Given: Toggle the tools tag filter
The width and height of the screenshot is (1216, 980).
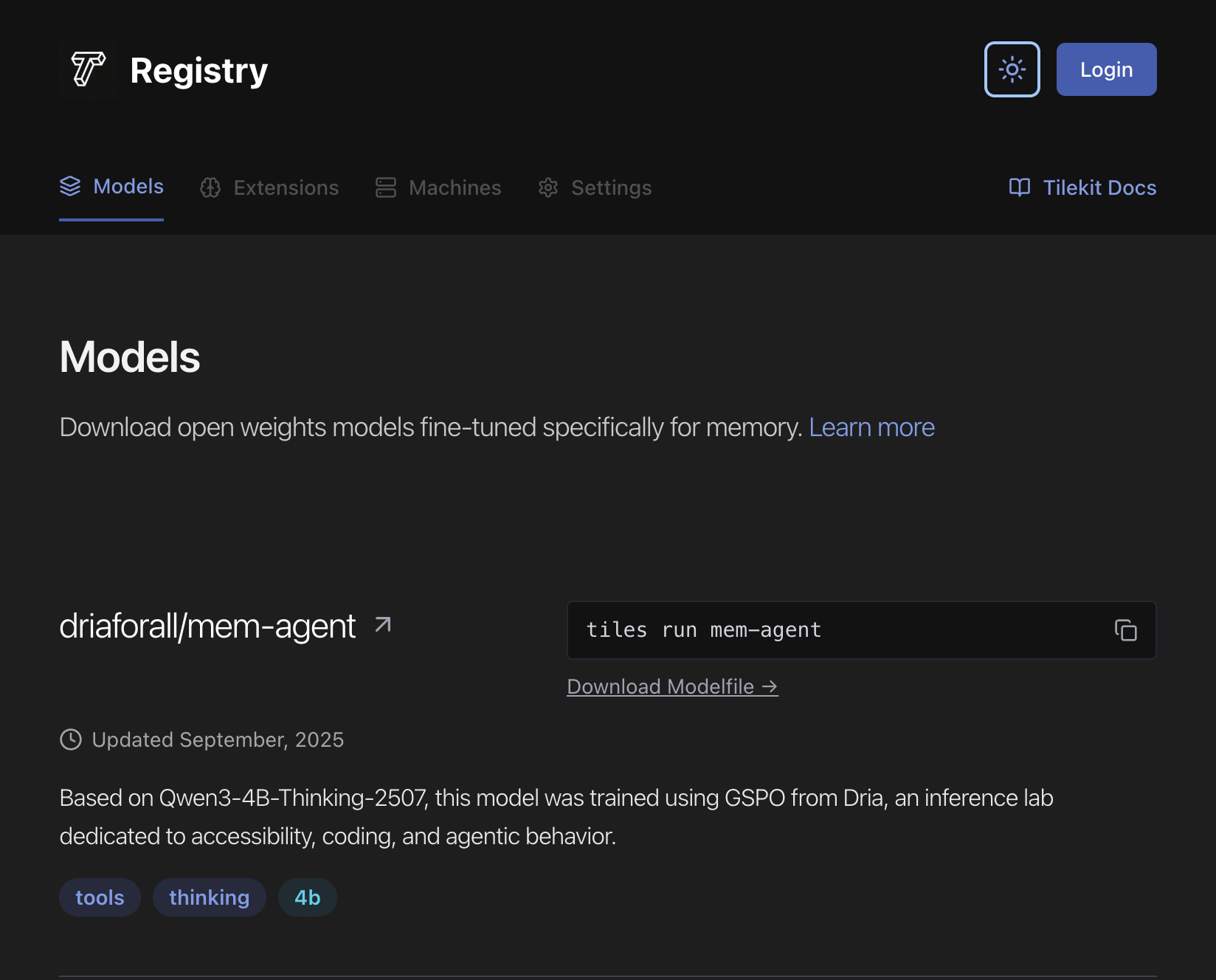Looking at the screenshot, I should pyautogui.click(x=100, y=897).
